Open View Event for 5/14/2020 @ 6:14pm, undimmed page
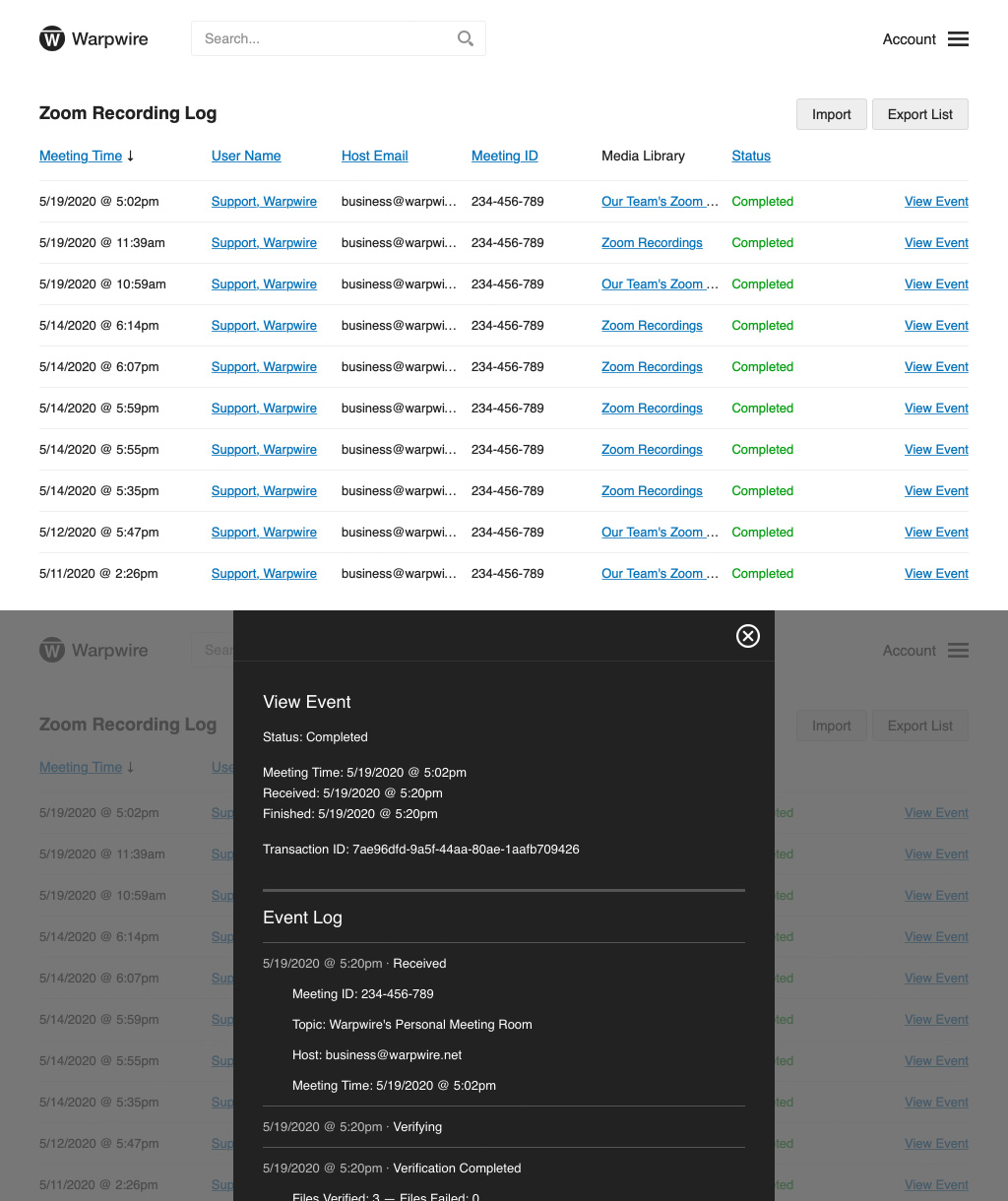The height and width of the screenshot is (1201, 1008). coord(936,325)
